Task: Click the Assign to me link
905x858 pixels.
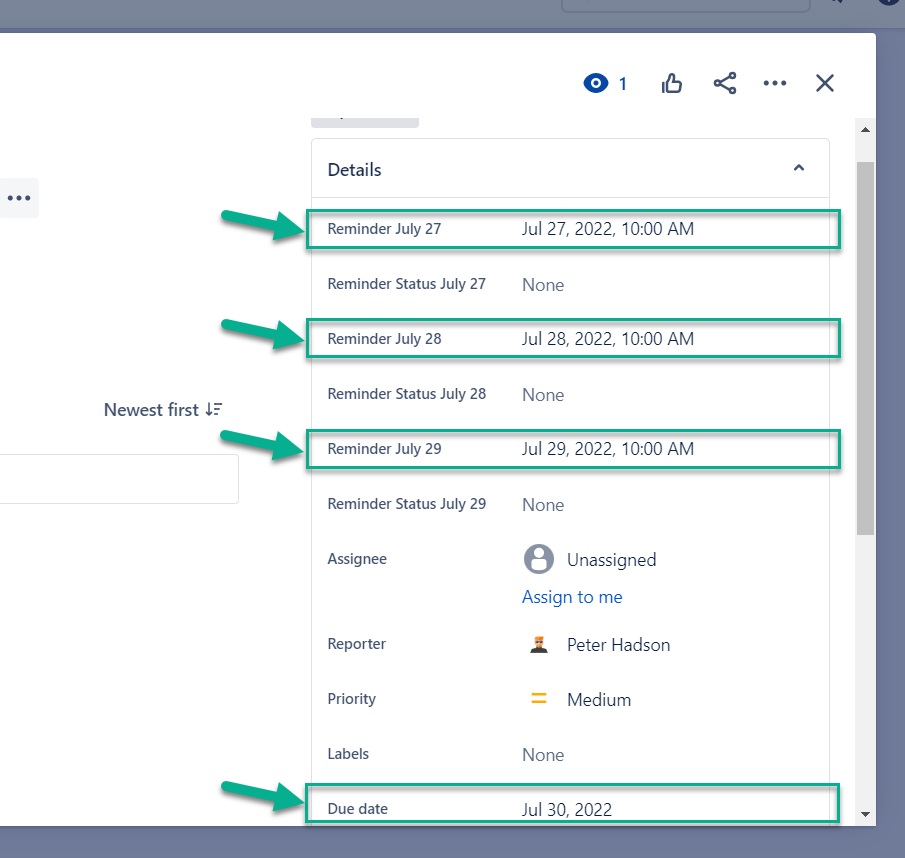Action: tap(572, 597)
